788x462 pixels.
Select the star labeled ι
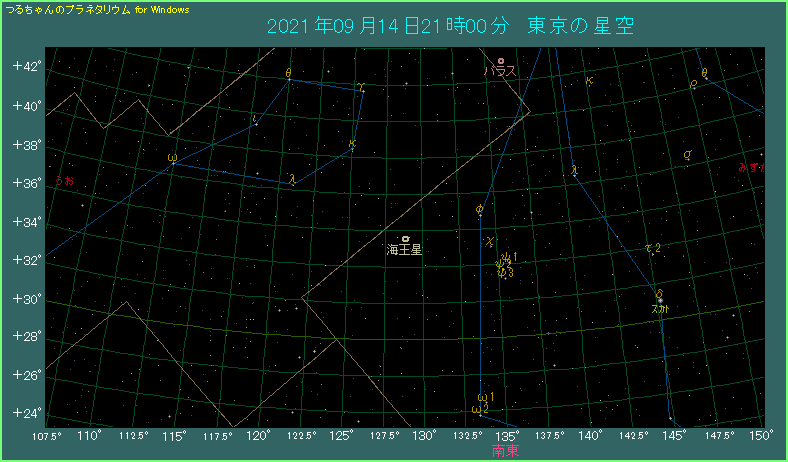pos(254,122)
